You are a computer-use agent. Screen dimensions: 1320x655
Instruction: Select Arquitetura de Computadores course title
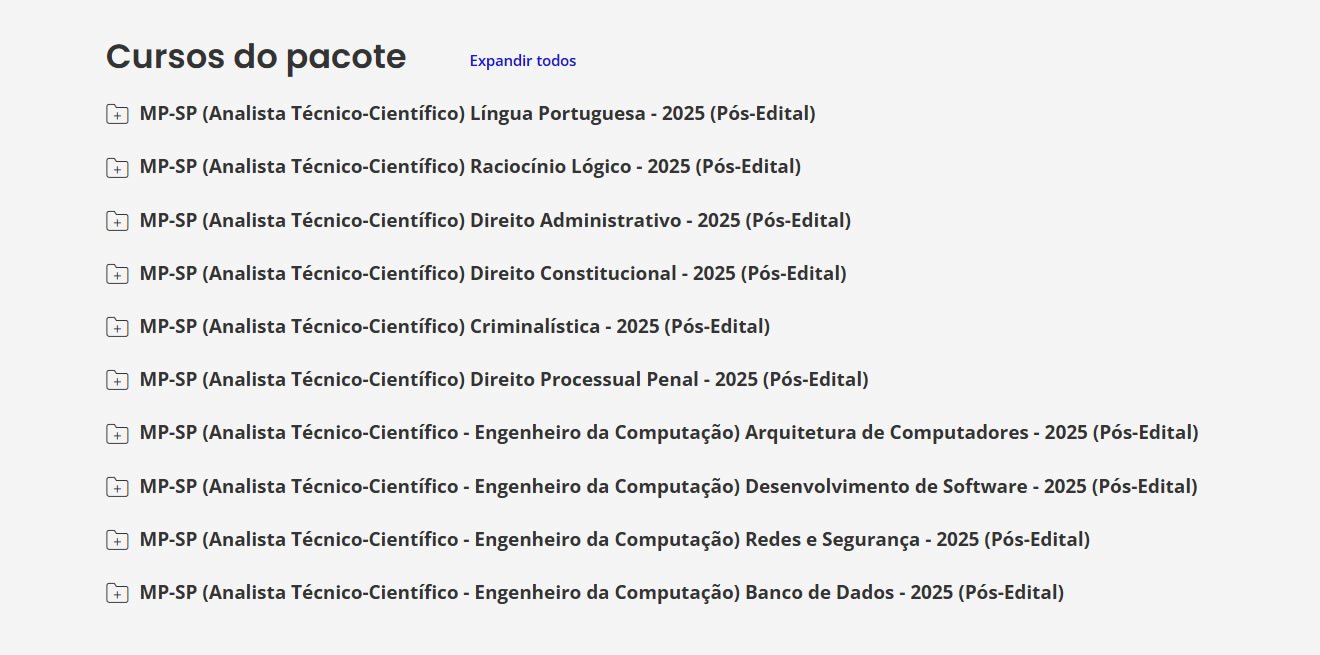click(668, 433)
